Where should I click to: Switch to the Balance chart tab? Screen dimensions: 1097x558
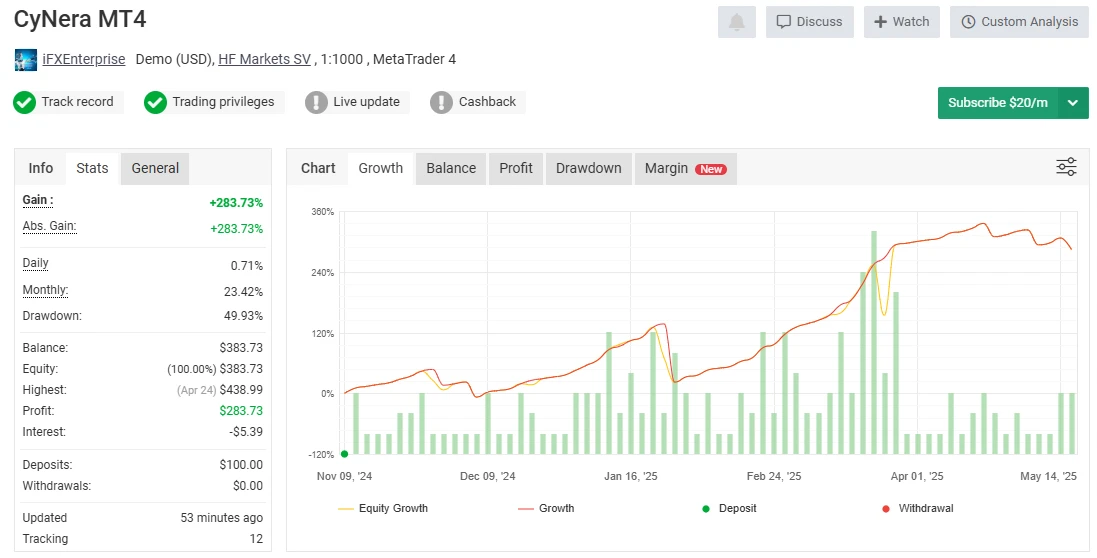pyautogui.click(x=451, y=168)
